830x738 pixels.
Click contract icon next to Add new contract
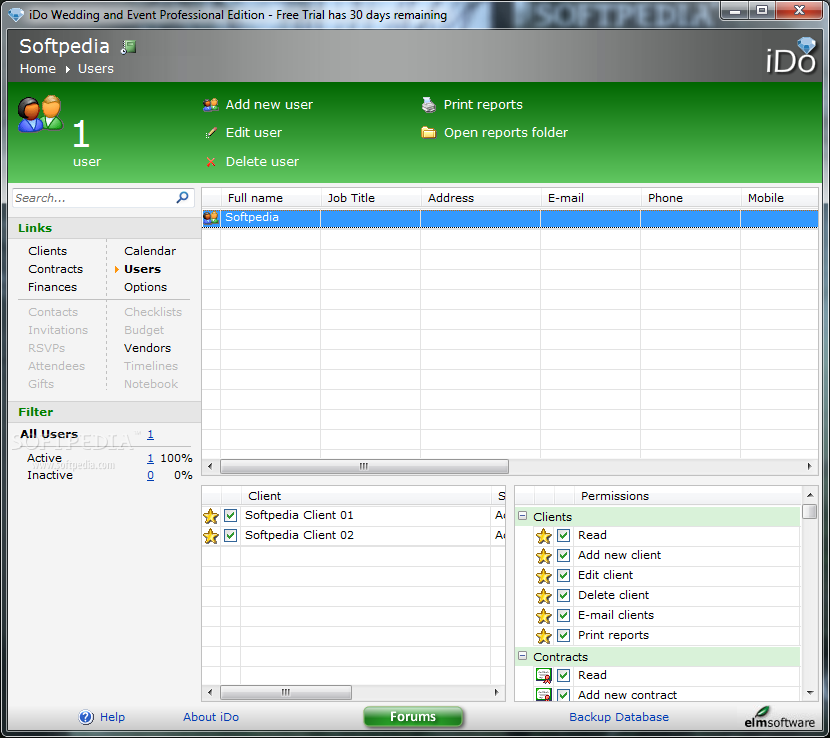544,695
